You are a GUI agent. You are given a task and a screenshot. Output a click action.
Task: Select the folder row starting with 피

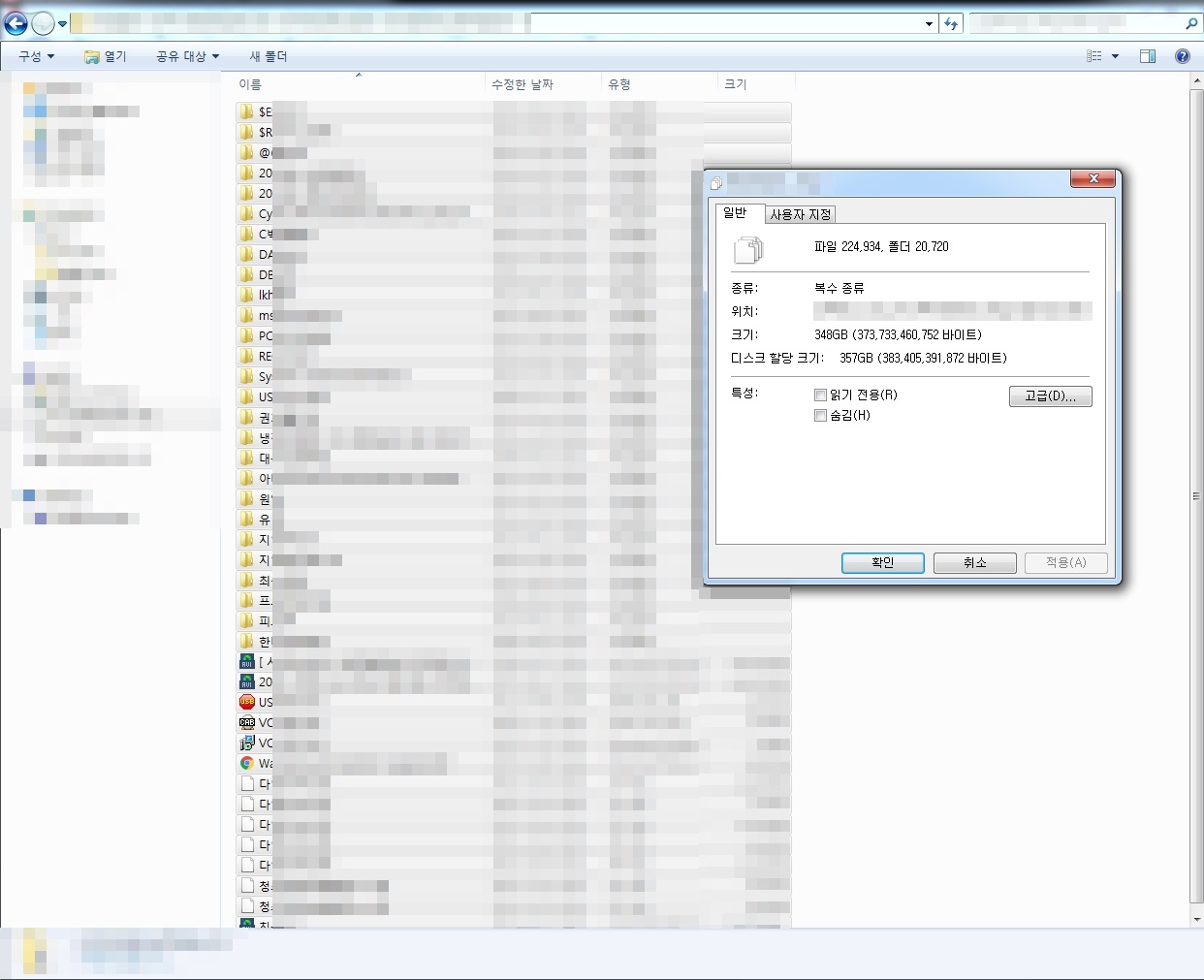(x=513, y=620)
